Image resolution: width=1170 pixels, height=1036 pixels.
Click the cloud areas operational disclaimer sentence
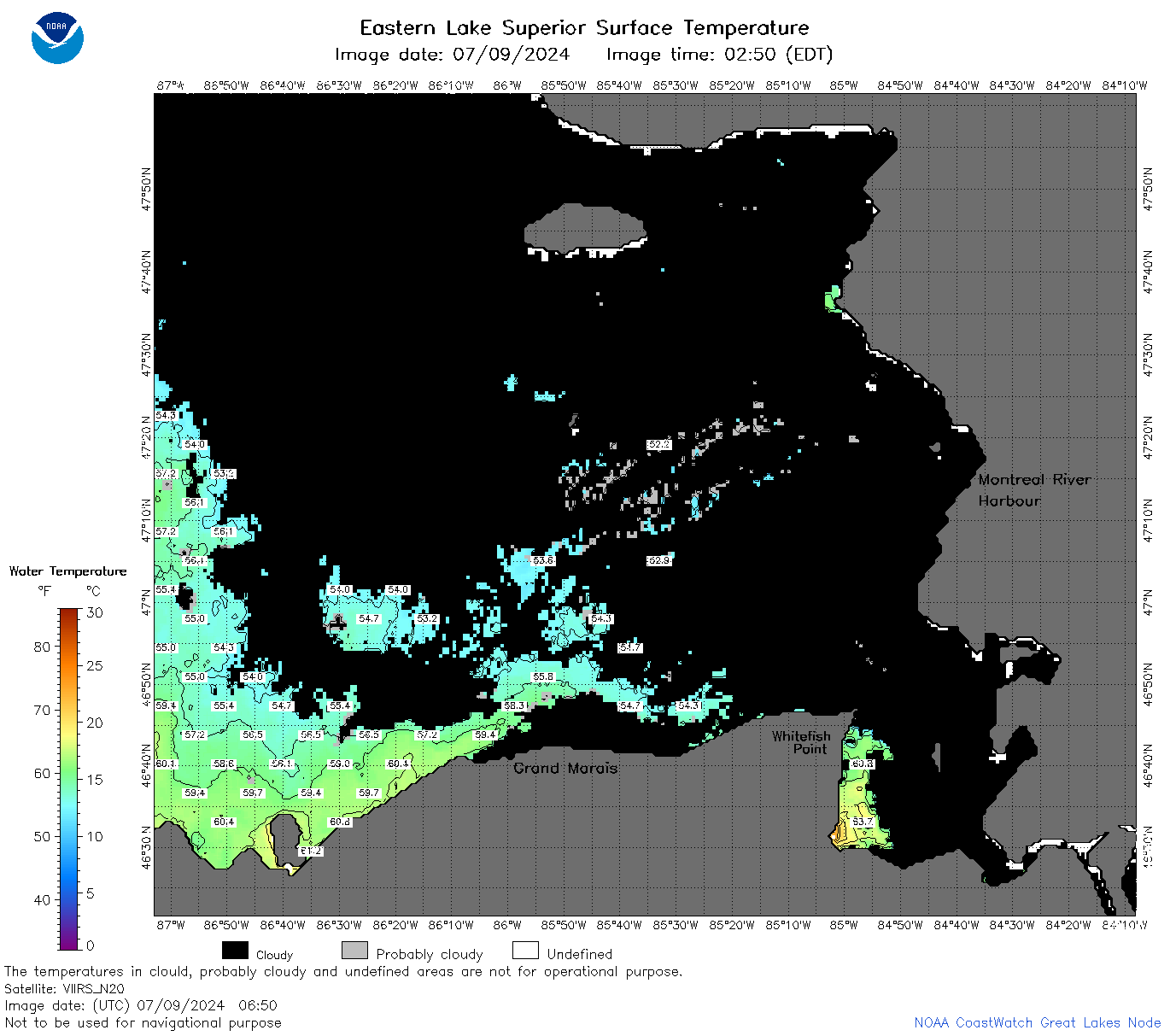[343, 972]
